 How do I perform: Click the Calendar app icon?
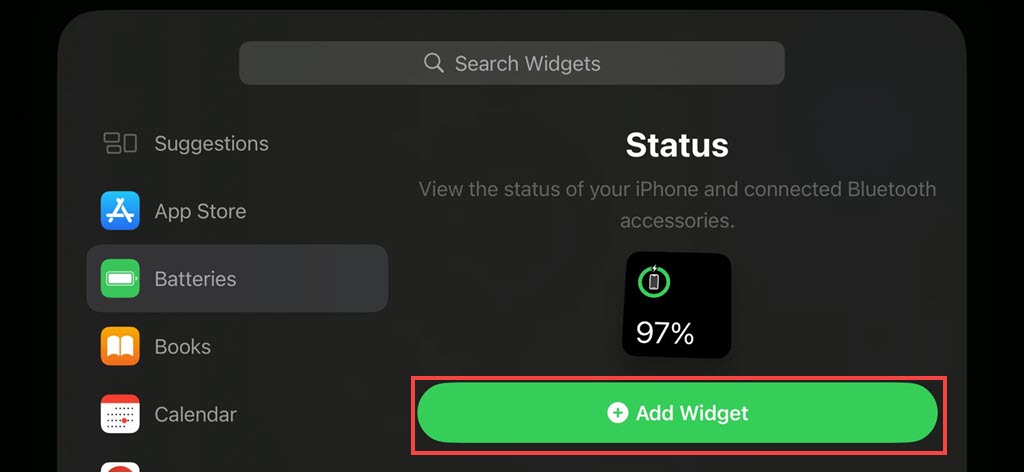click(x=120, y=414)
